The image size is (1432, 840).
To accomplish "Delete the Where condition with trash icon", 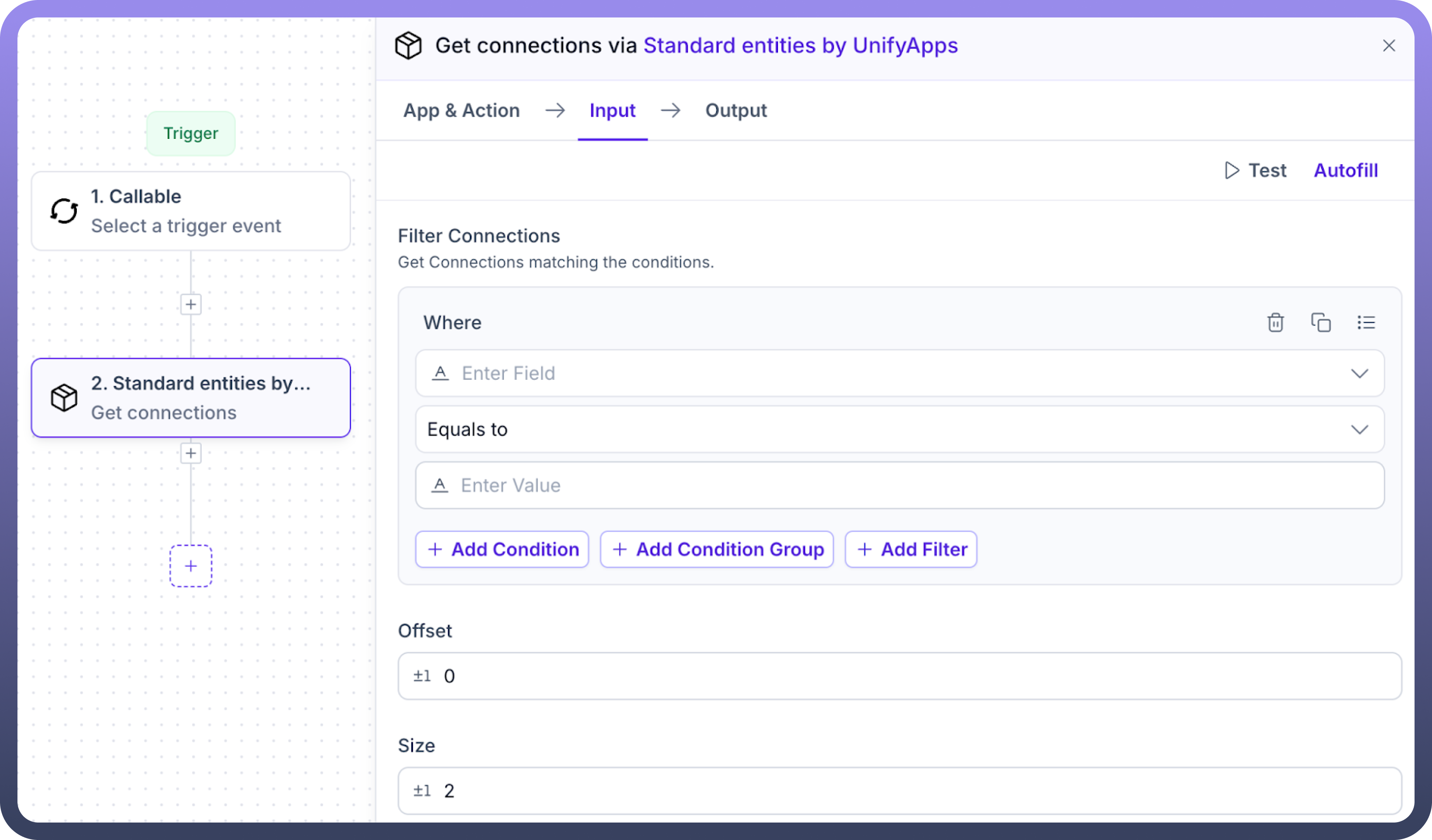I will (x=1275, y=322).
